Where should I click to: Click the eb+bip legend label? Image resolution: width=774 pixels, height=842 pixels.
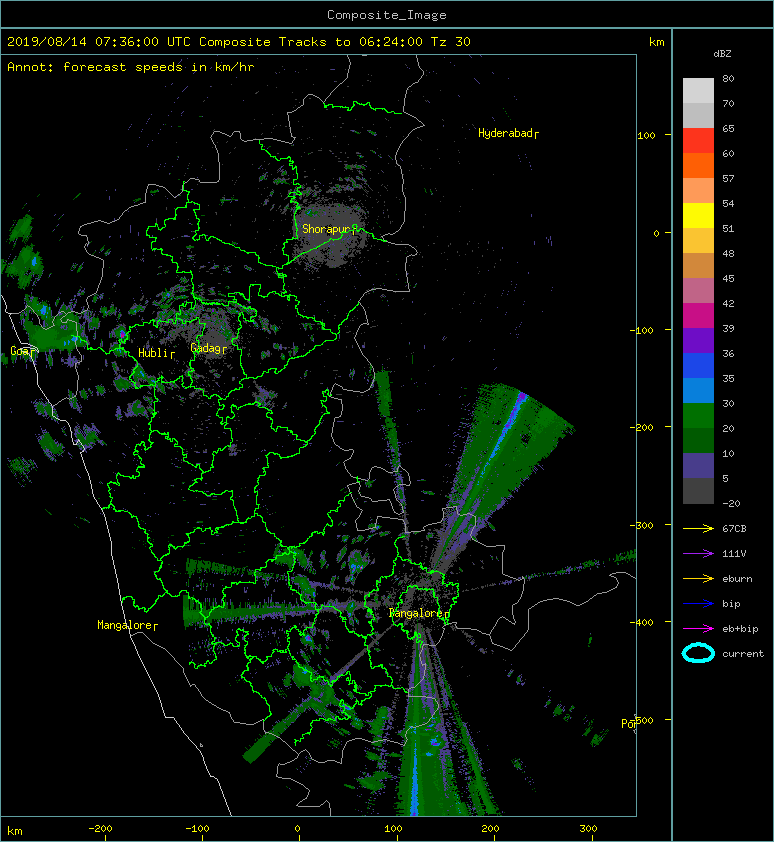(x=740, y=629)
